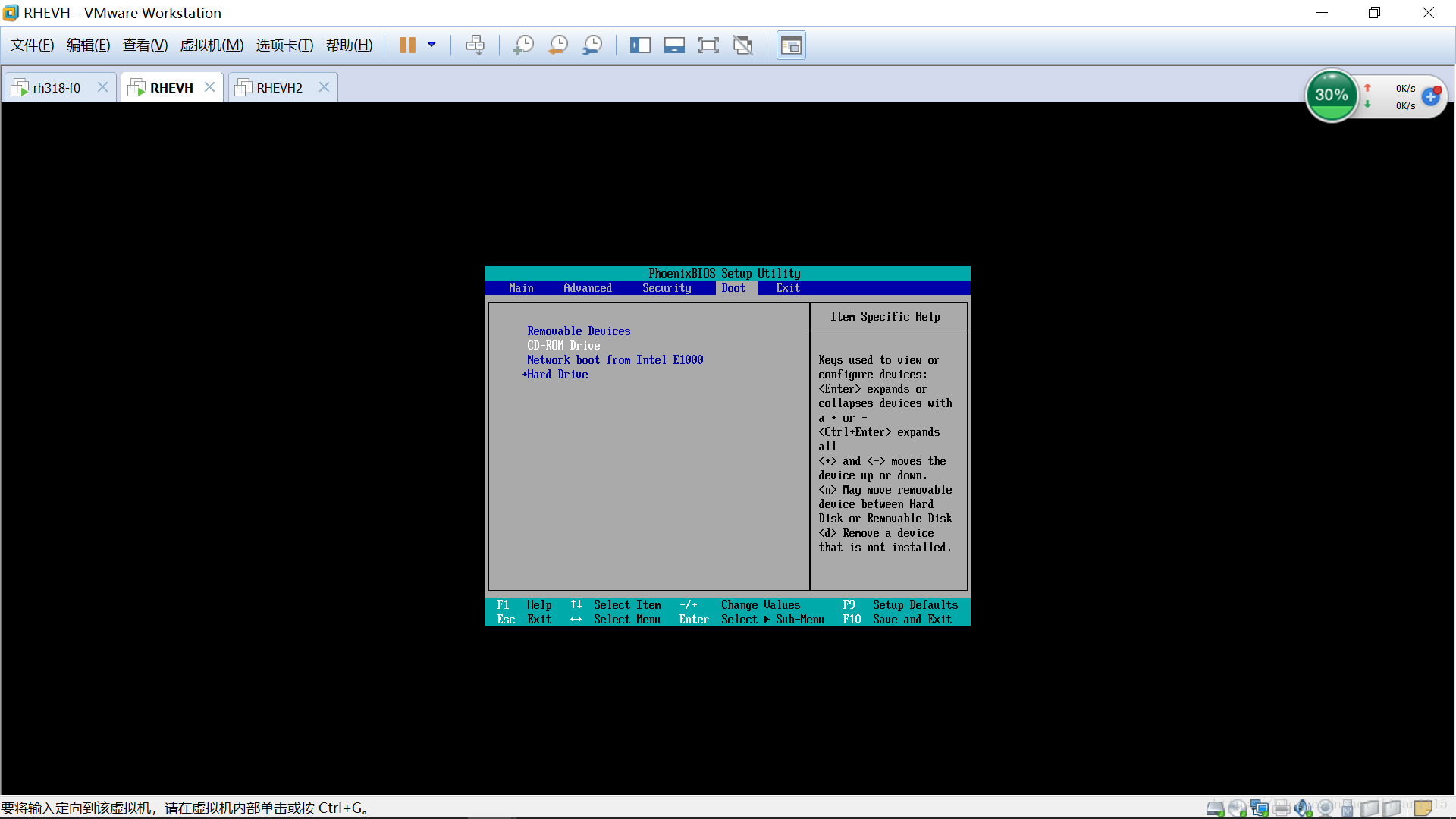This screenshot has height=819, width=1456.
Task: Open the 文件(F) menu
Action: (32, 45)
